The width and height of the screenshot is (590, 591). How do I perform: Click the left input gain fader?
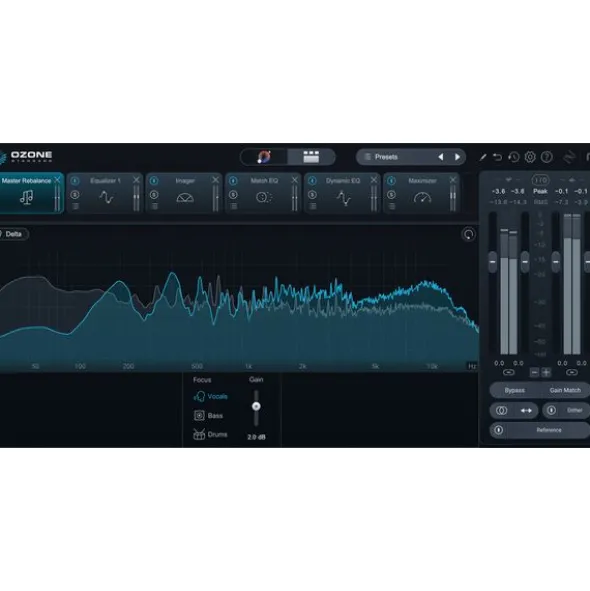[x=492, y=262]
